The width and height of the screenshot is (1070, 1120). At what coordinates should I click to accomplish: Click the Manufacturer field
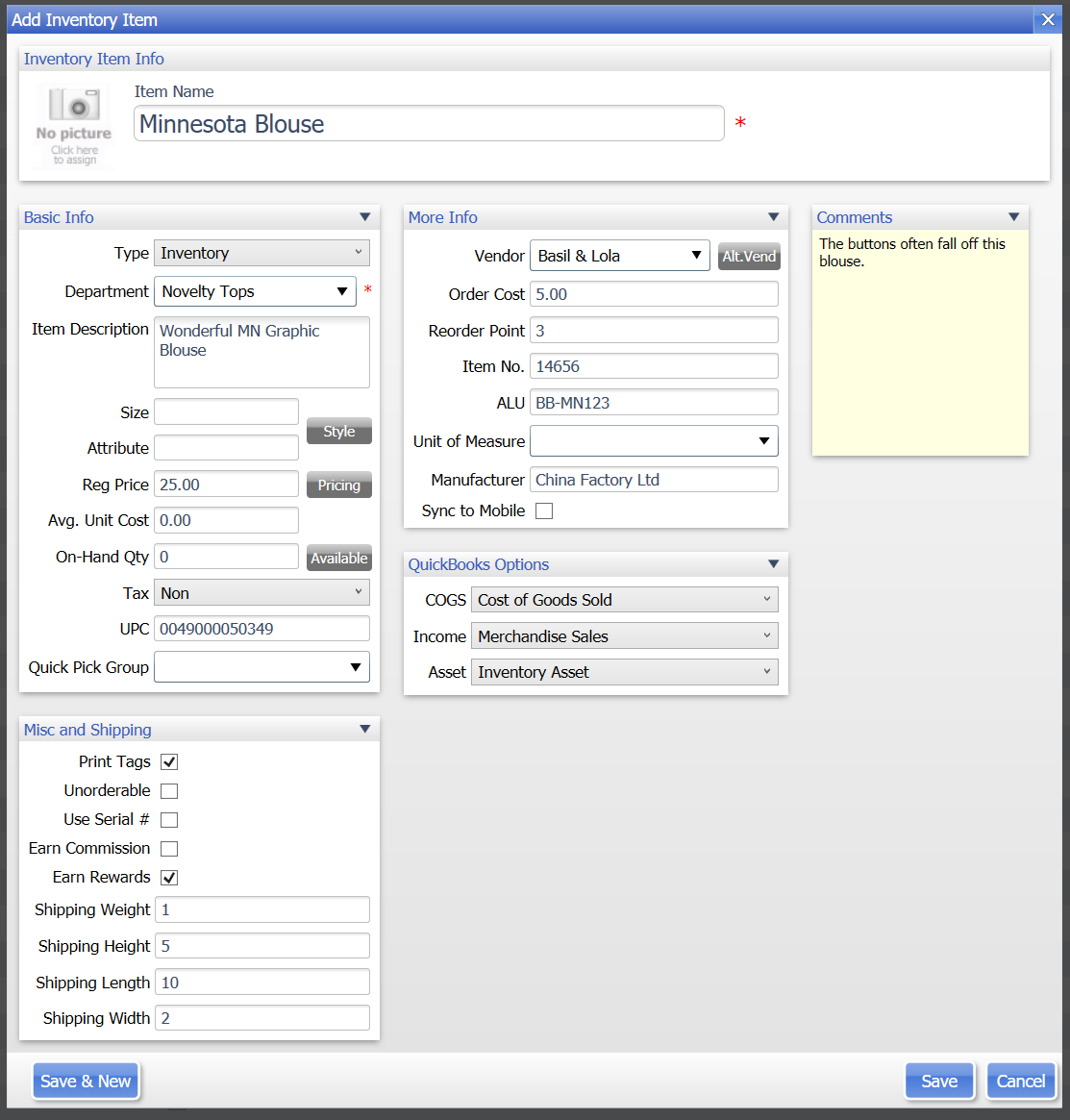[655, 480]
